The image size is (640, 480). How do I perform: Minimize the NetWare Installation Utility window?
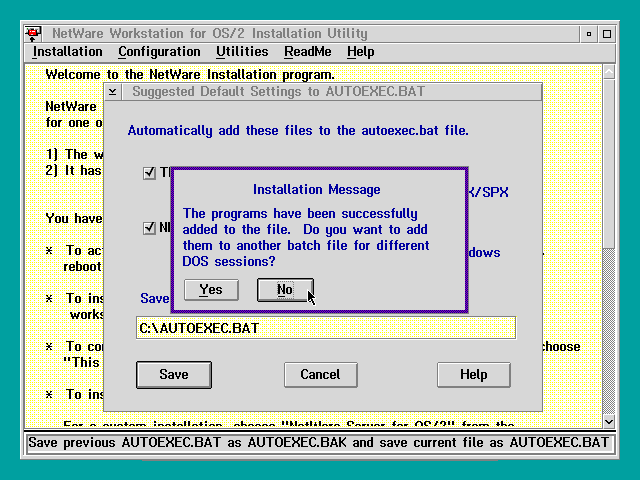[x=589, y=34]
